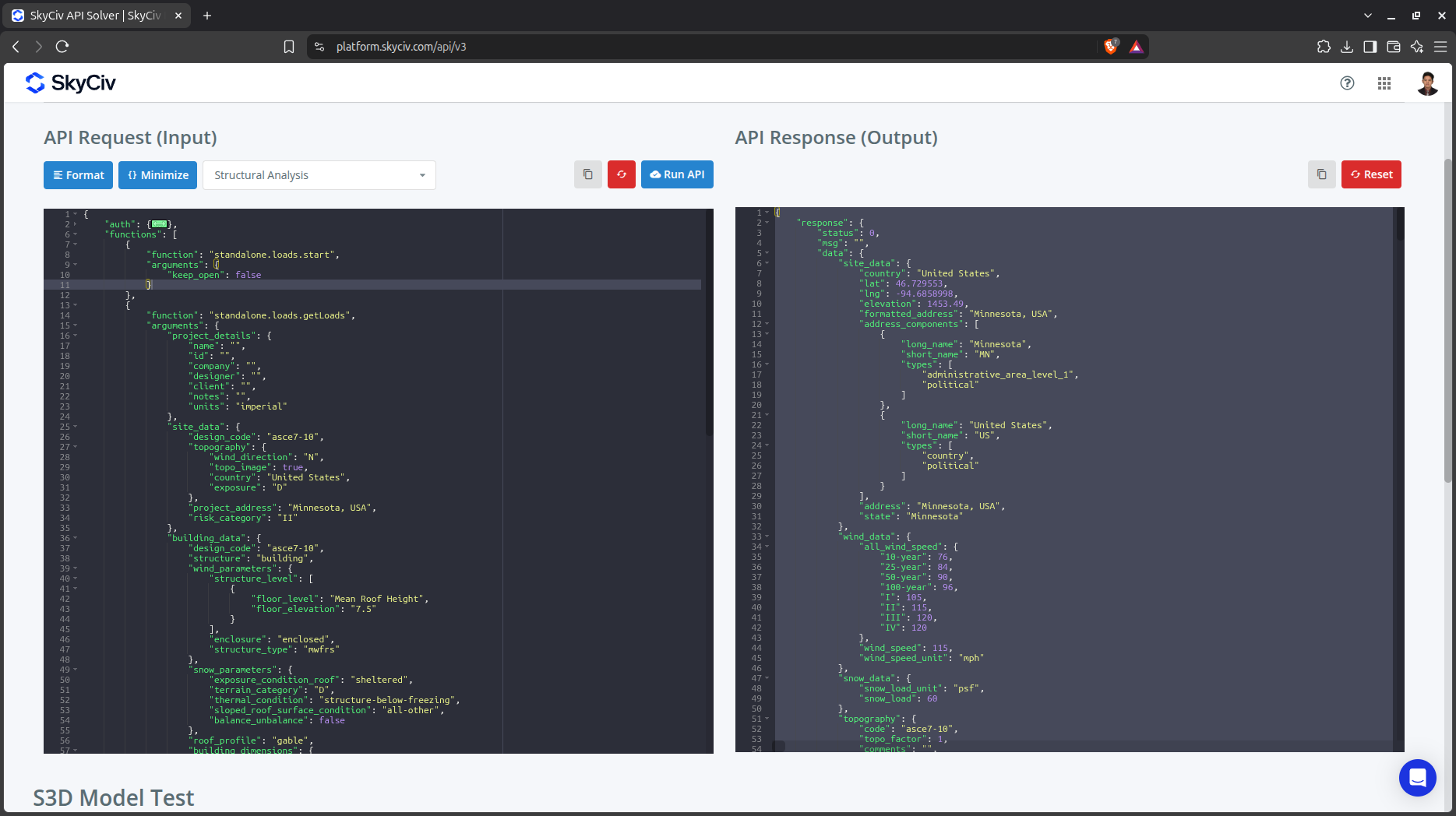The width and height of the screenshot is (1456, 816).
Task: Open browser downloads icon
Action: pyautogui.click(x=1347, y=47)
